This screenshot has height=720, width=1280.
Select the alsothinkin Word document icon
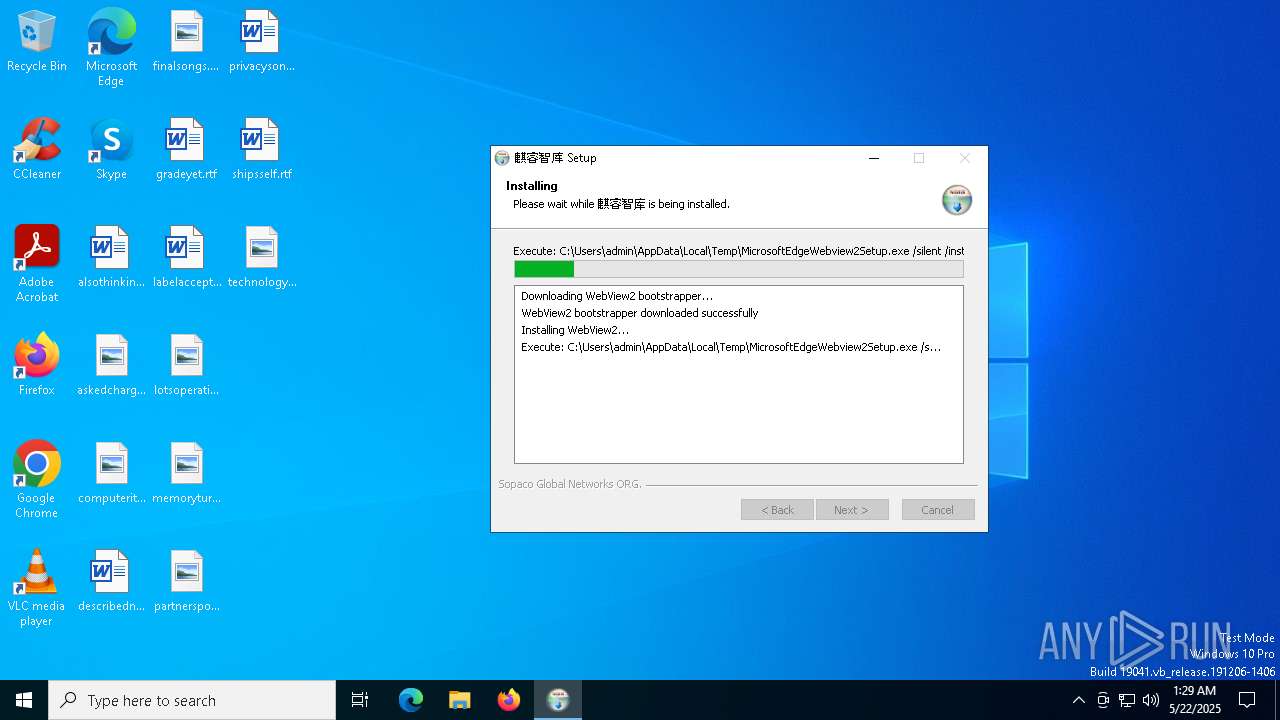pyautogui.click(x=111, y=257)
